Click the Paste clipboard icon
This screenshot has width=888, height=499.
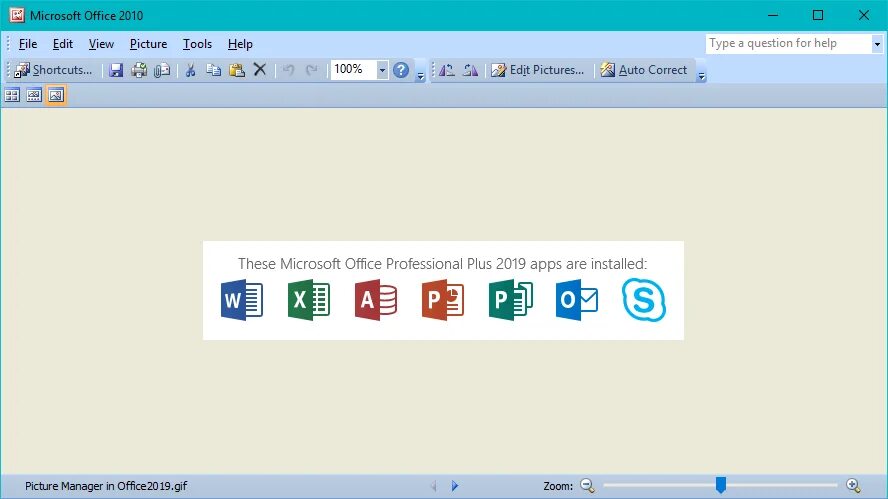click(x=237, y=70)
